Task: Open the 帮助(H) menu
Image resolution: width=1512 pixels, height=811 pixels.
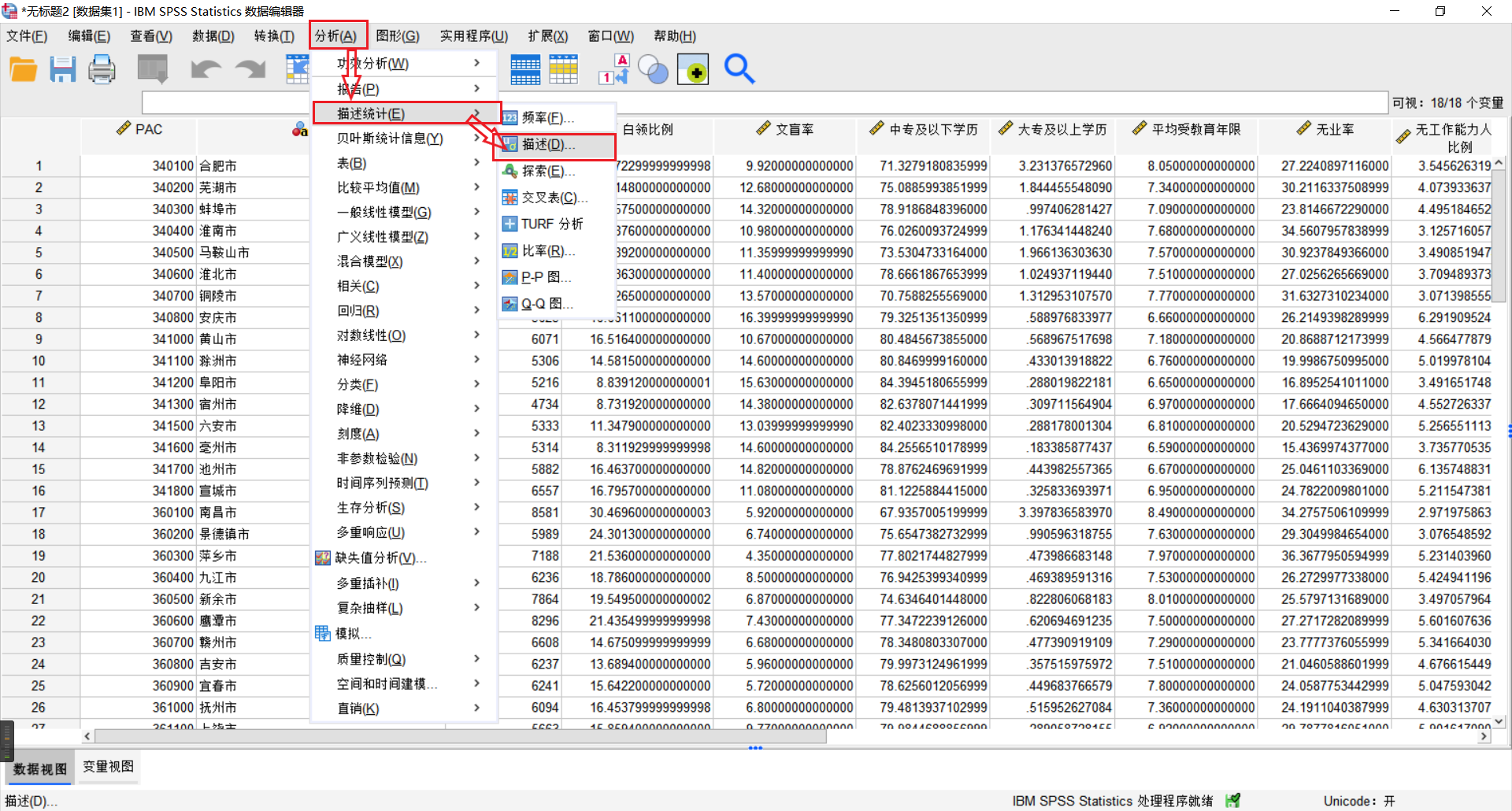Action: coord(675,35)
